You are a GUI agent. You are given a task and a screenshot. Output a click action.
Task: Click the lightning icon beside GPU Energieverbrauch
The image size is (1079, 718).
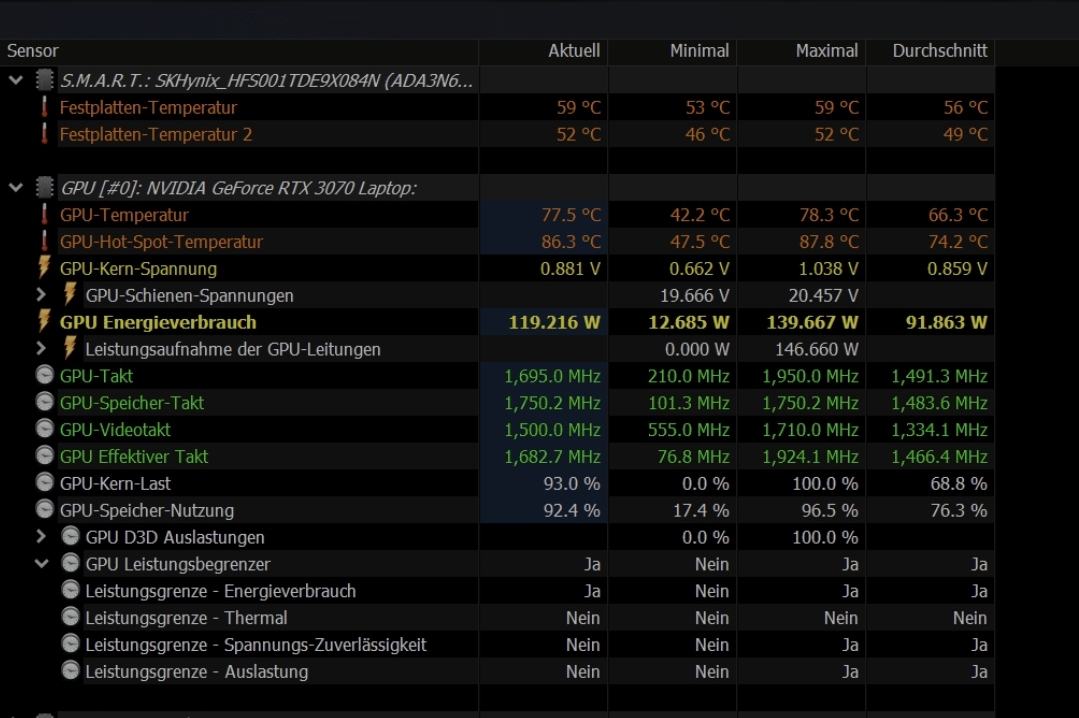coord(44,322)
